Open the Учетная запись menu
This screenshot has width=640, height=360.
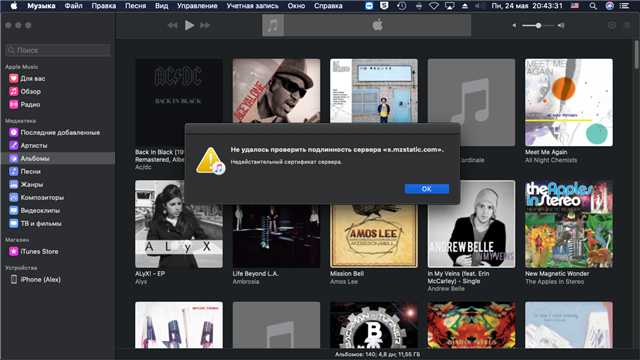253,6
